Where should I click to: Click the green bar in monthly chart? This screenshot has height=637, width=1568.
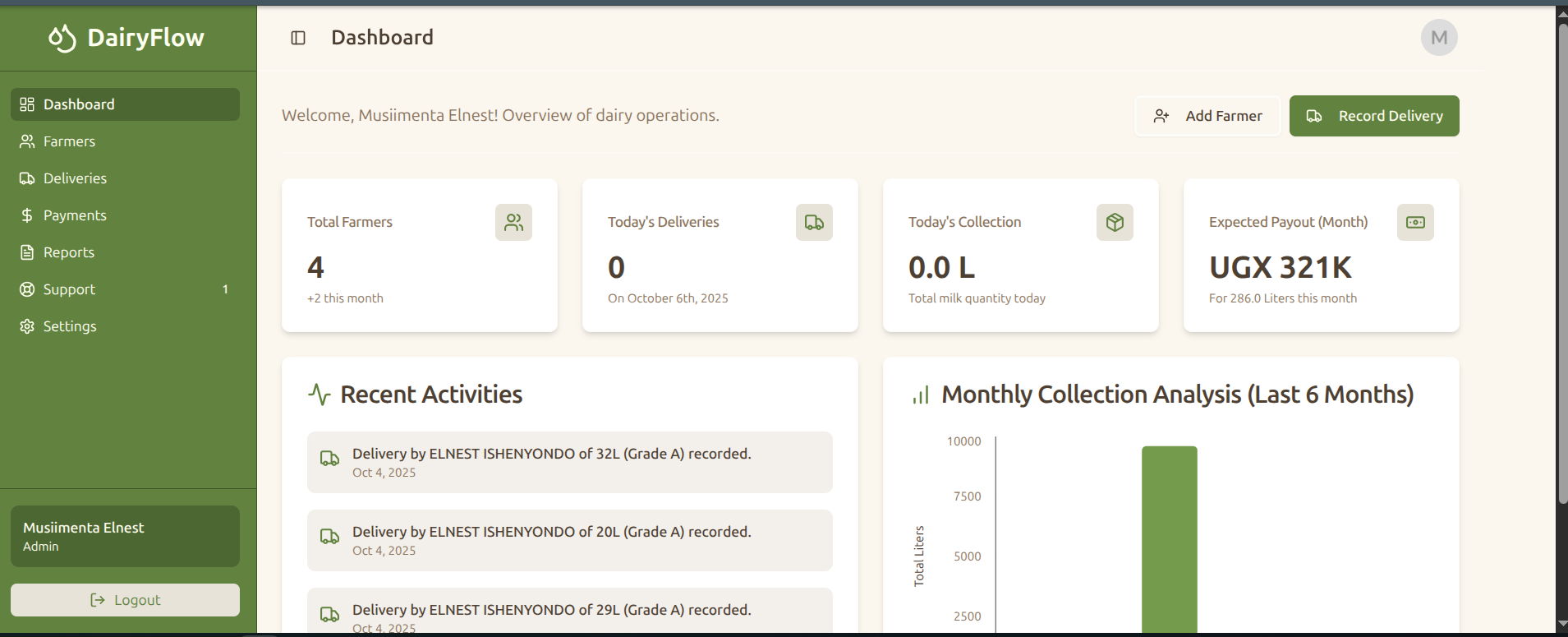click(x=1169, y=538)
